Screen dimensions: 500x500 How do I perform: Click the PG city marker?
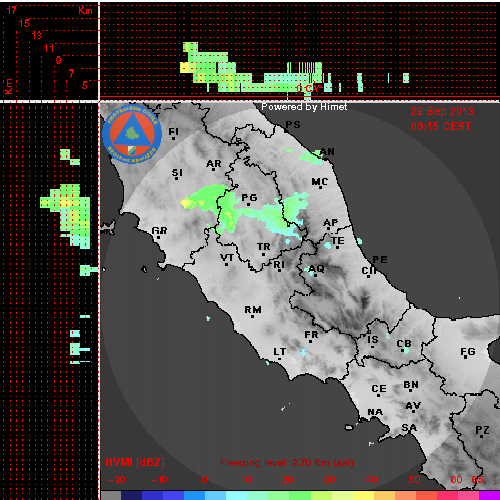pyautogui.click(x=248, y=204)
